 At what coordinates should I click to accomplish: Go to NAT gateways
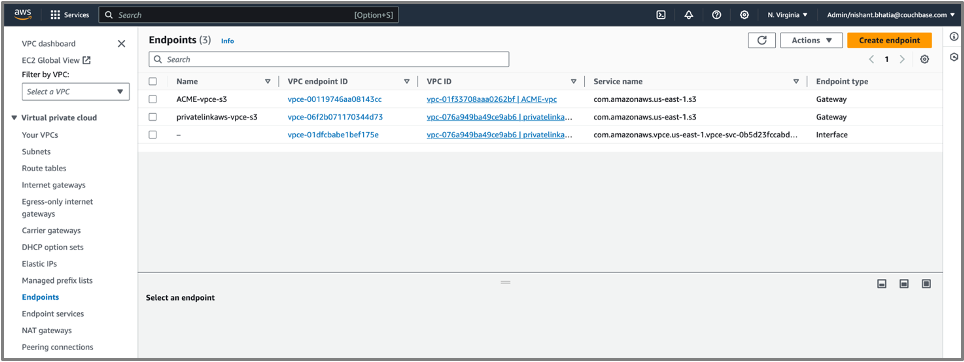[x=47, y=330]
